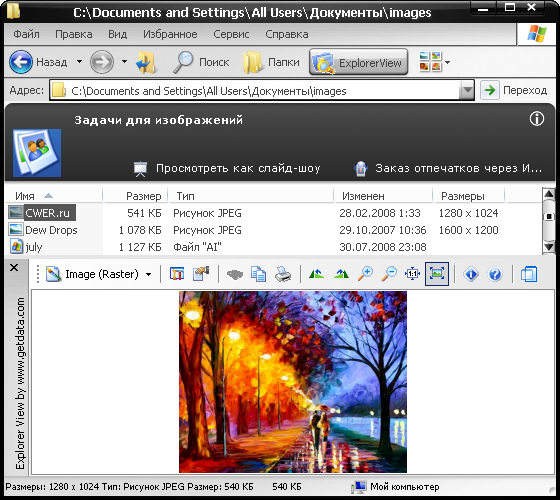The image size is (560, 500).
Task: Click the painting preview image
Action: (293, 382)
